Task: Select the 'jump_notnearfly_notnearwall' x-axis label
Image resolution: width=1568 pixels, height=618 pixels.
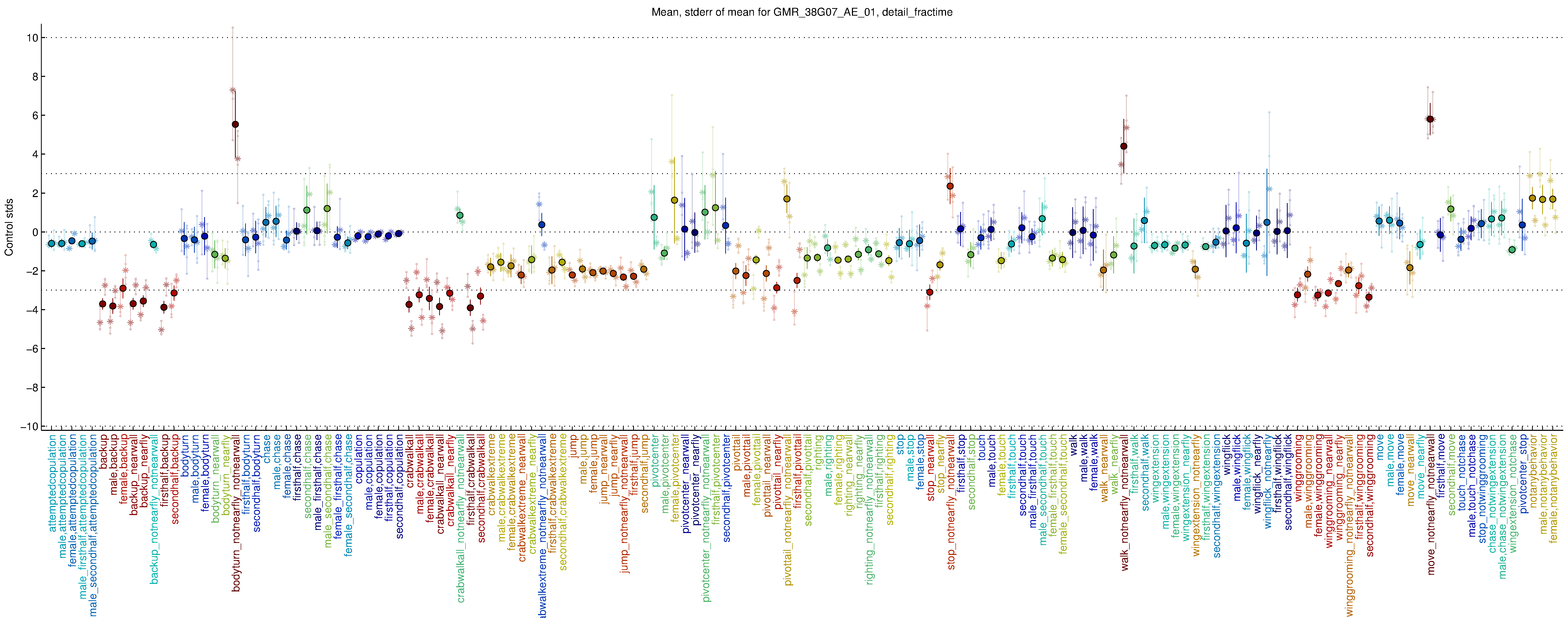Action: tap(624, 503)
